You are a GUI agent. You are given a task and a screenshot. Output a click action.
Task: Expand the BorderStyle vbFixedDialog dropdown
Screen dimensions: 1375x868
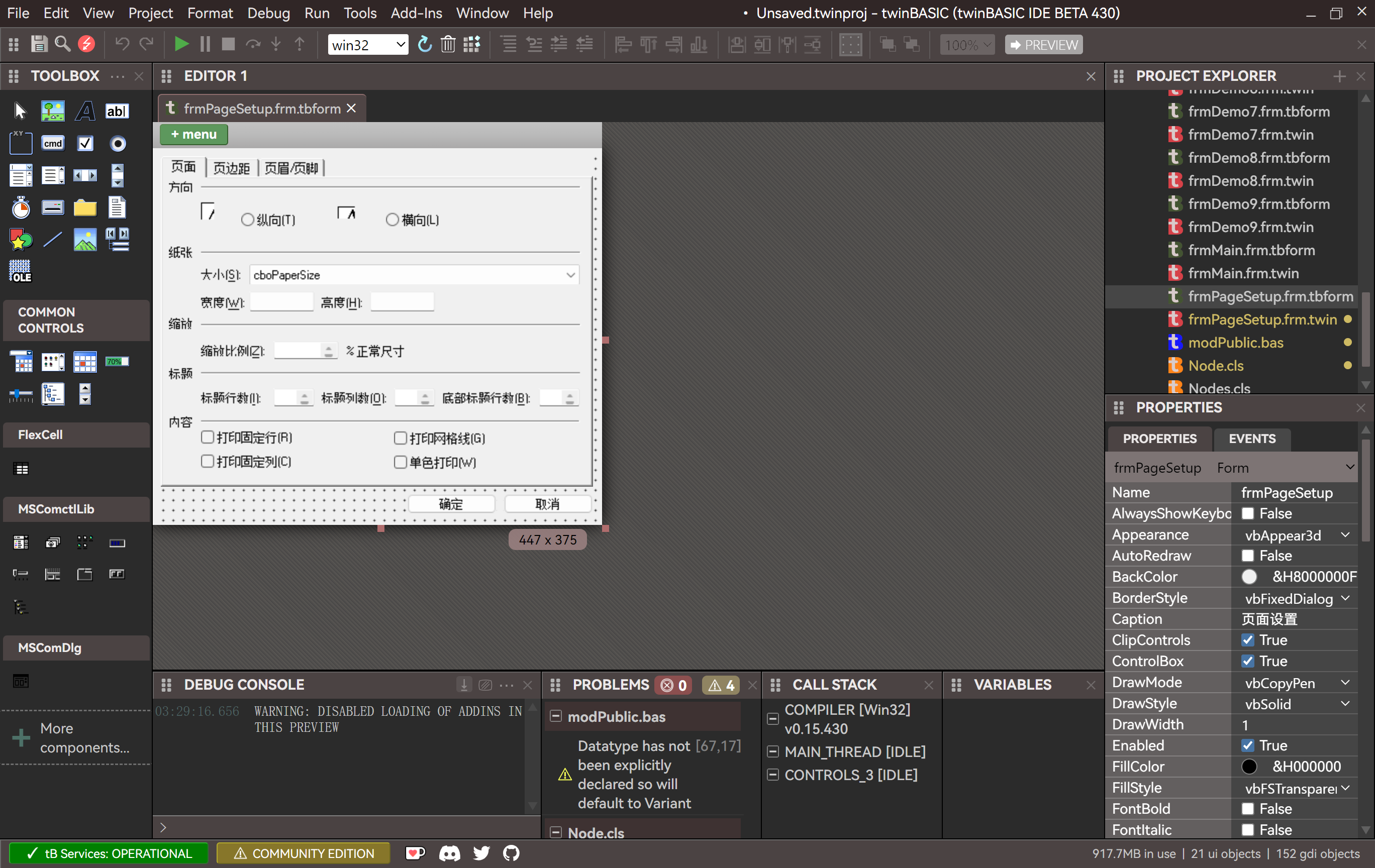[x=1345, y=598]
